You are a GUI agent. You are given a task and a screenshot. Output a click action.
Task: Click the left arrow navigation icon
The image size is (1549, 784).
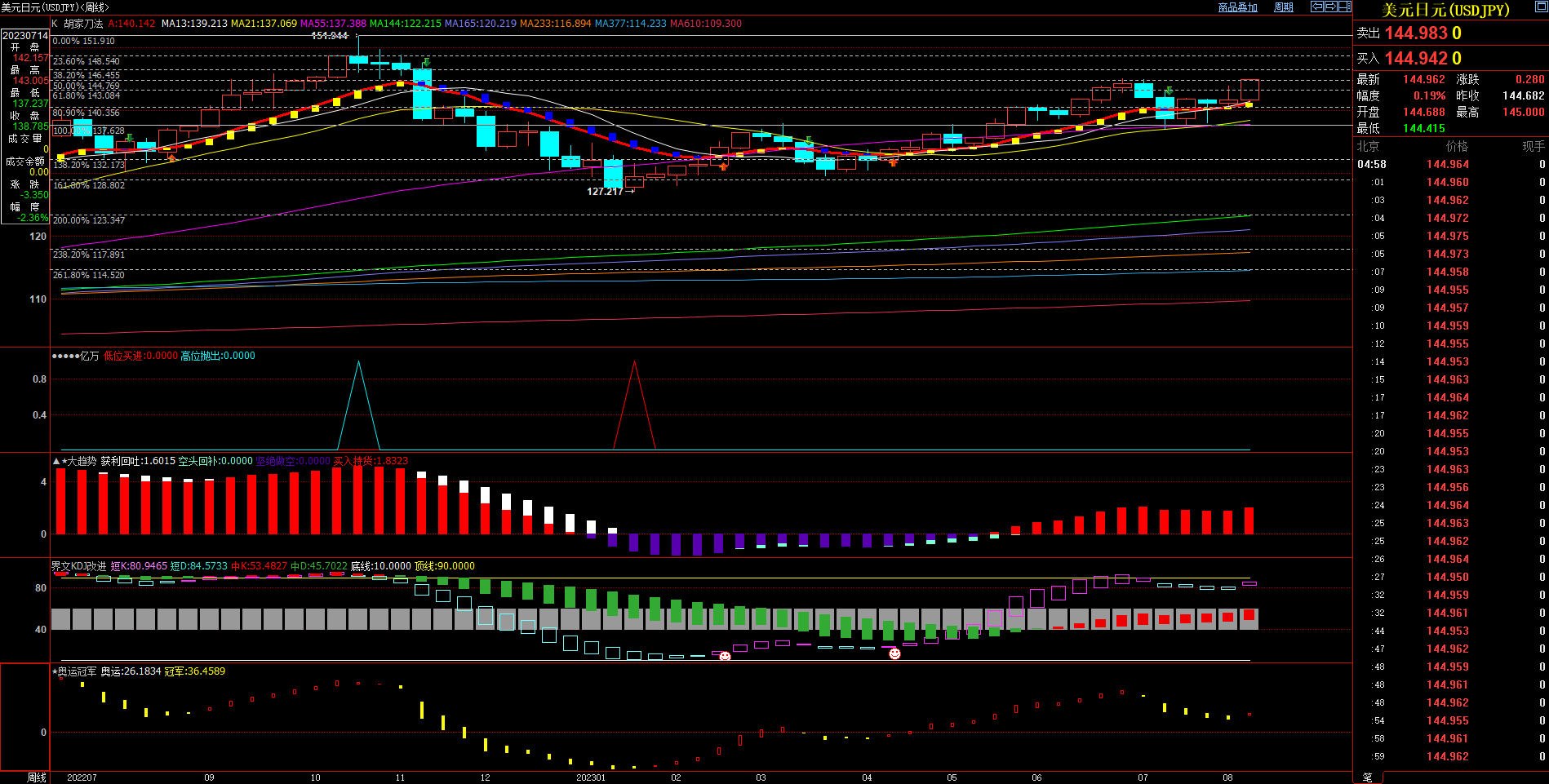1316,7
